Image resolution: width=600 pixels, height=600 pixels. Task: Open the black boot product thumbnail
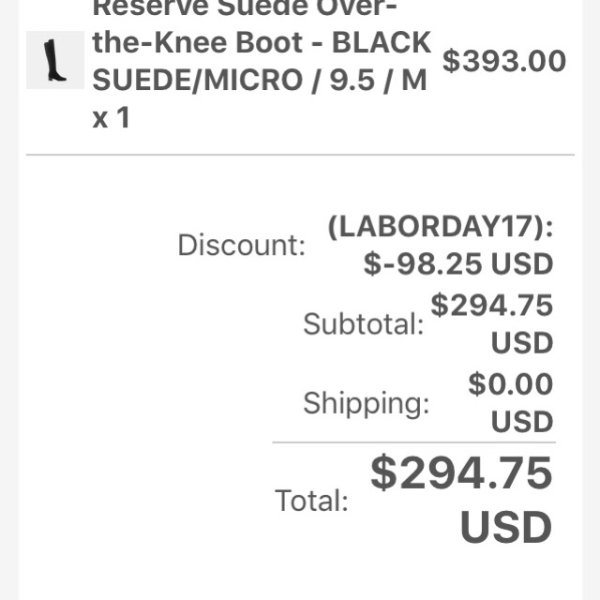tap(55, 60)
